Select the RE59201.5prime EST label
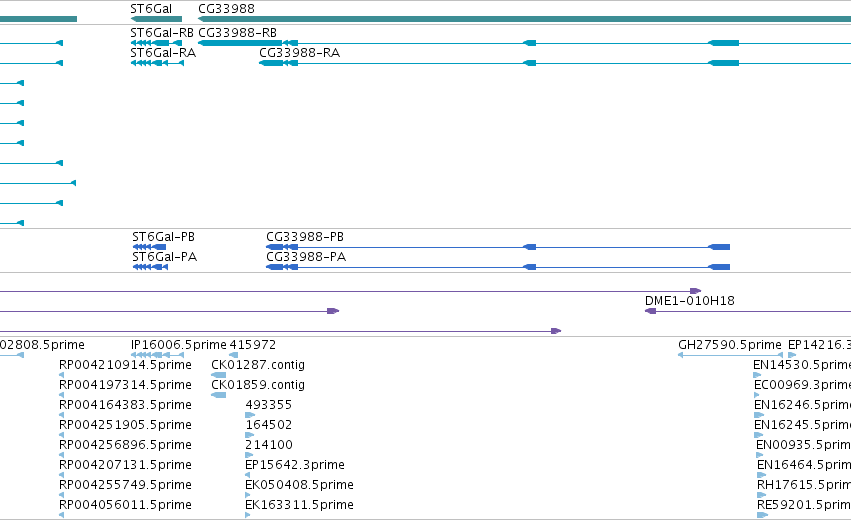Screen dimensions: 851x520 (x=804, y=505)
